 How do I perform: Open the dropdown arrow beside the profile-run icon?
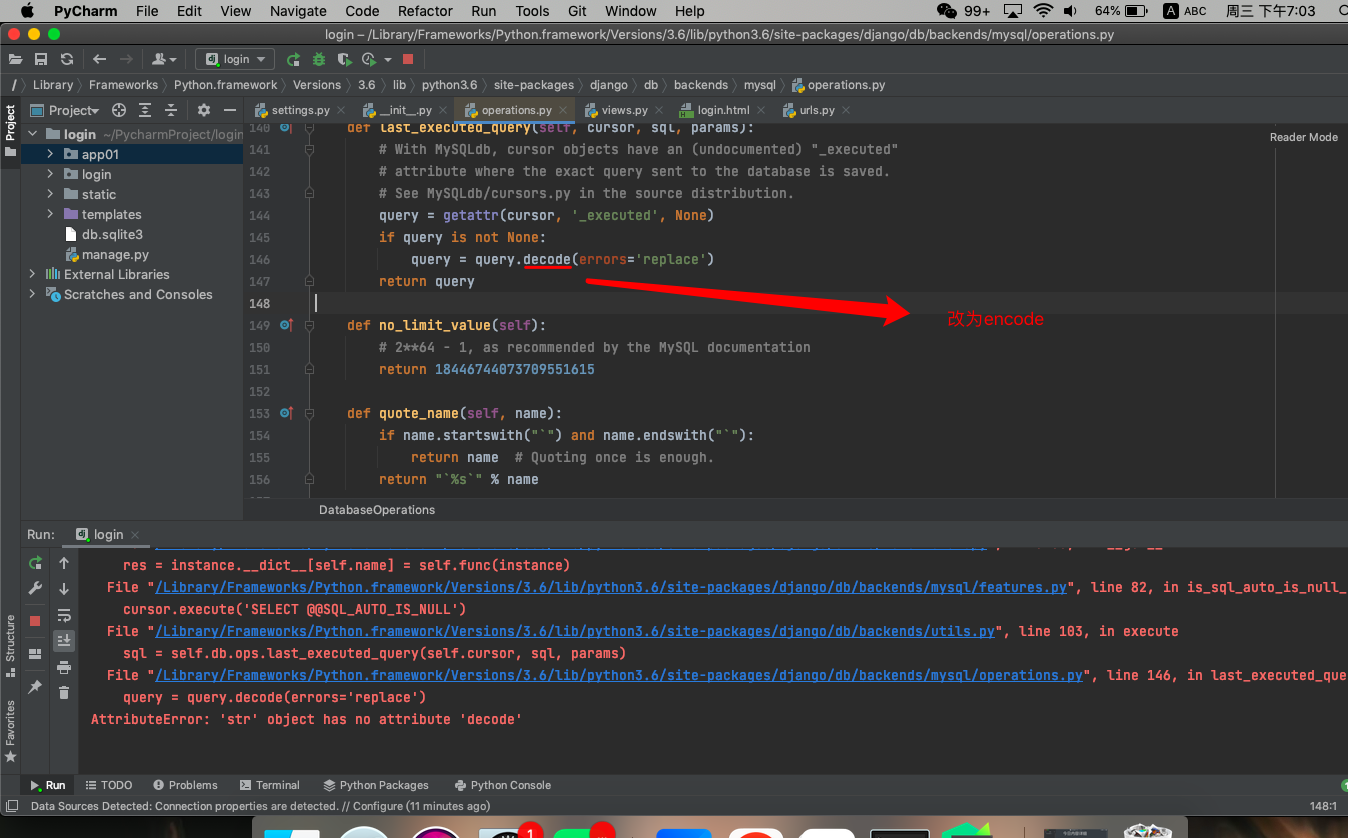coord(388,59)
